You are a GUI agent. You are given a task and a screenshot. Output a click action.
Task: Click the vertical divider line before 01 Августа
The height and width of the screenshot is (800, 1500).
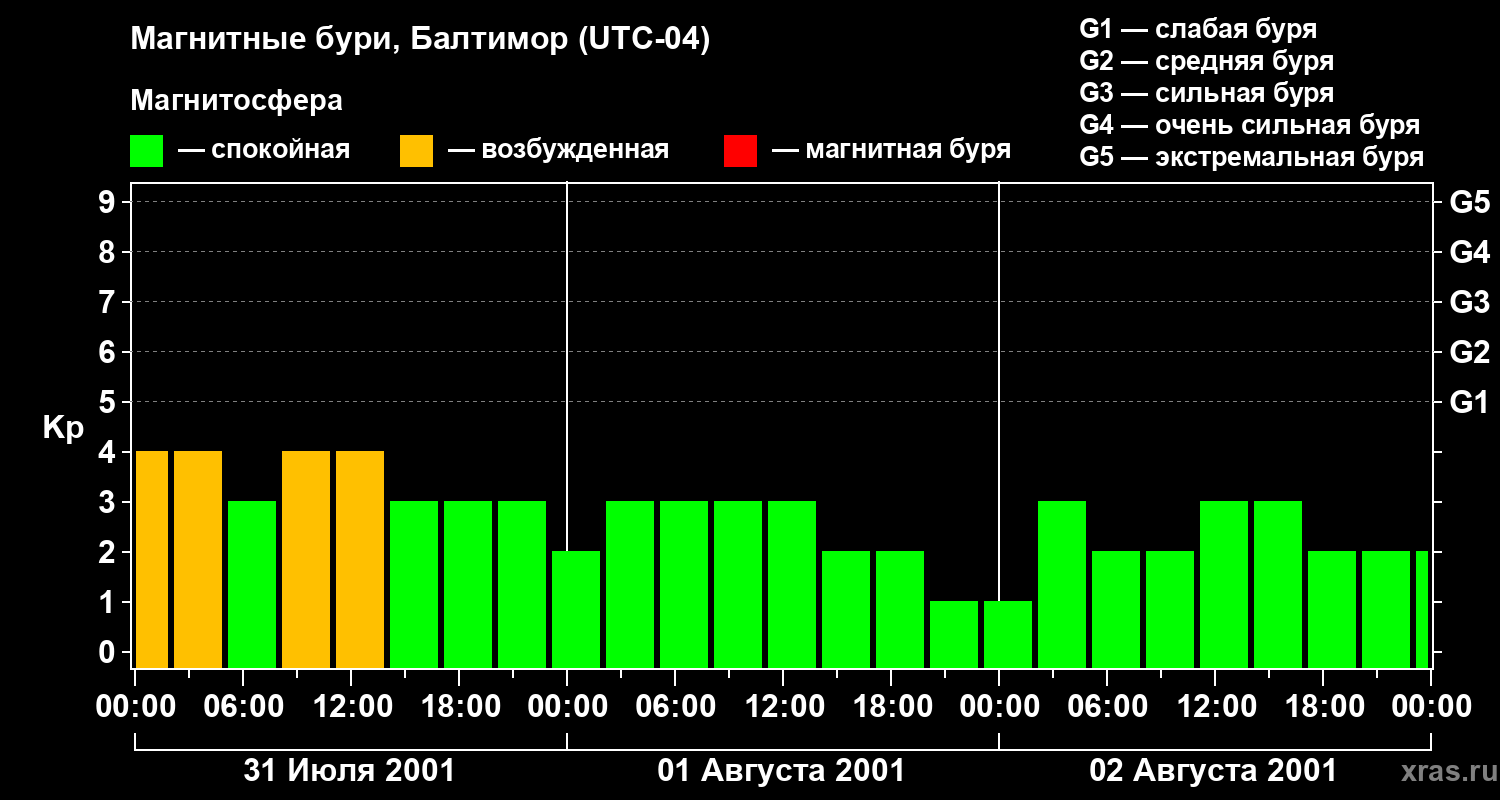click(567, 425)
